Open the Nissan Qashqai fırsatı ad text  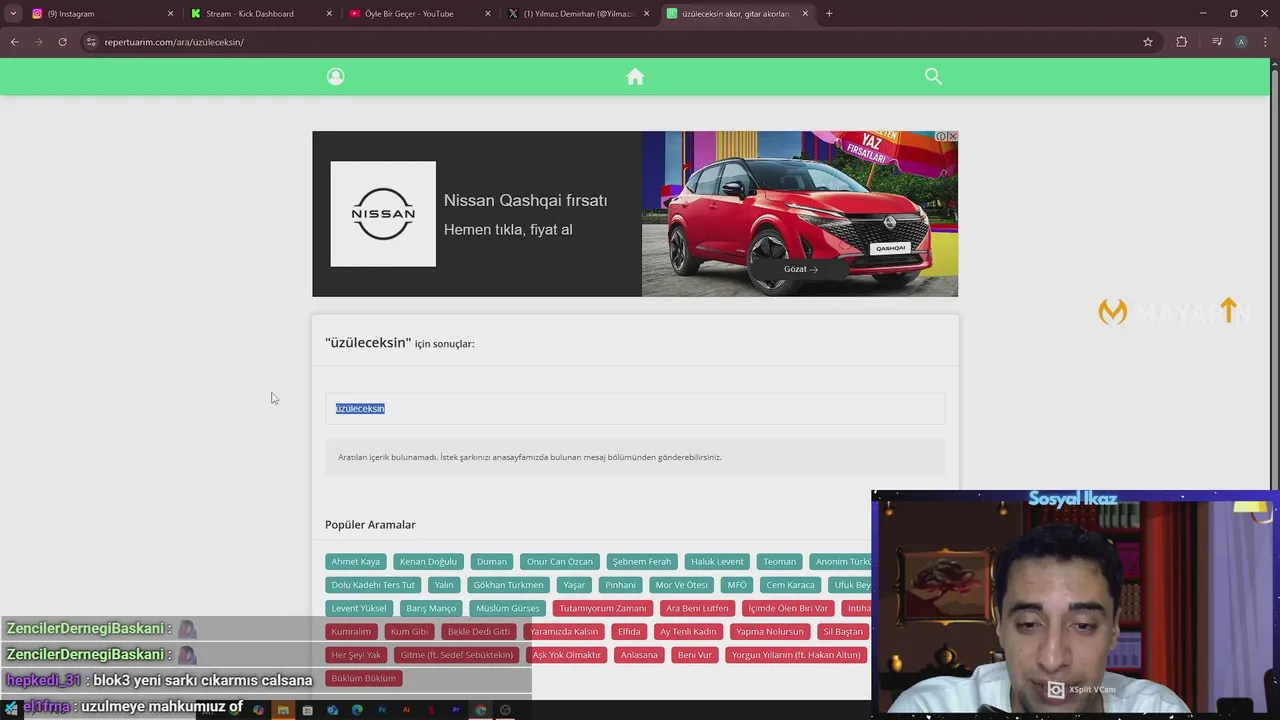525,200
